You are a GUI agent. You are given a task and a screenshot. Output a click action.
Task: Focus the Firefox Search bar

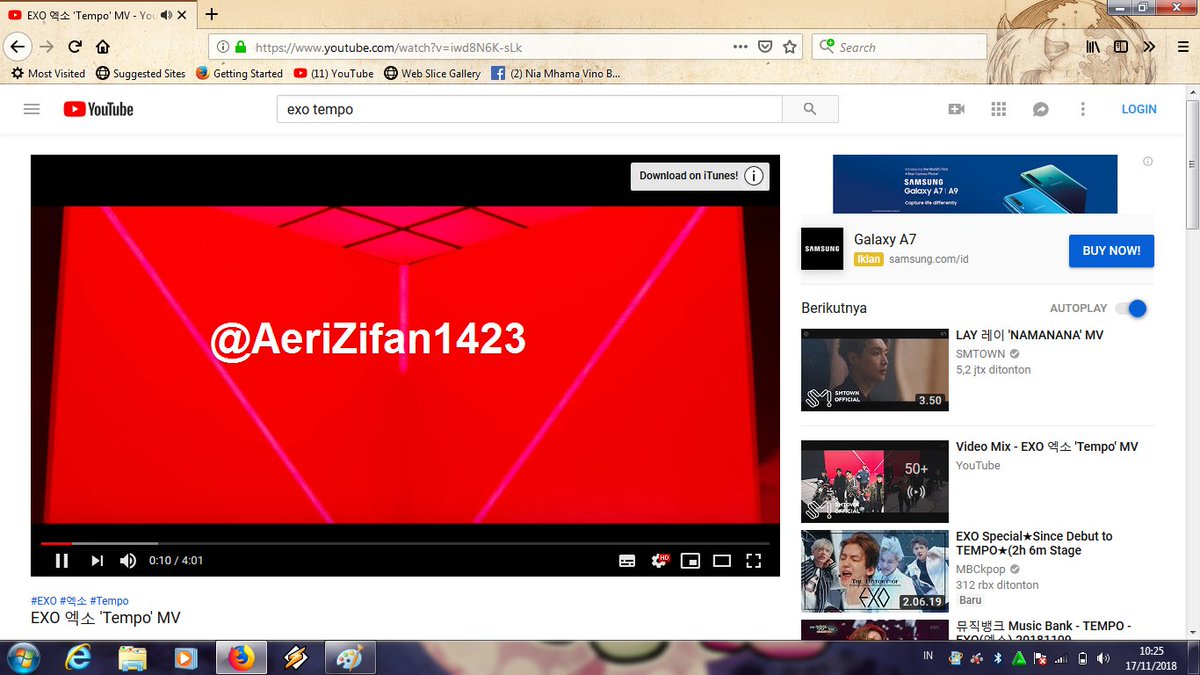point(899,47)
